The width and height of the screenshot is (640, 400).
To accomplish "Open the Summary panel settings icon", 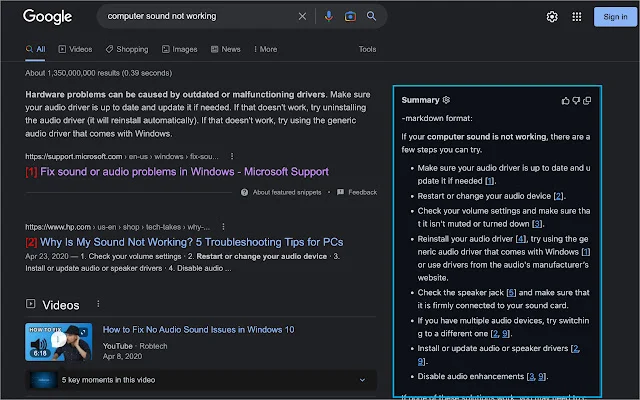I will point(446,100).
